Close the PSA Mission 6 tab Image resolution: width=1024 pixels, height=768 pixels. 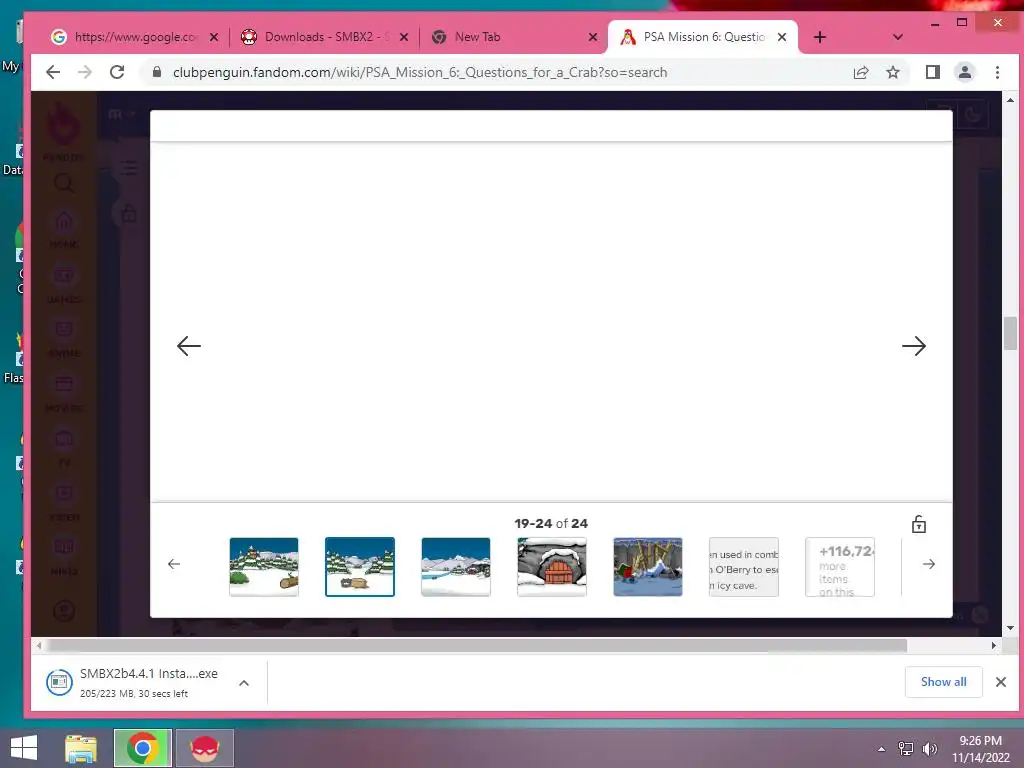[782, 37]
